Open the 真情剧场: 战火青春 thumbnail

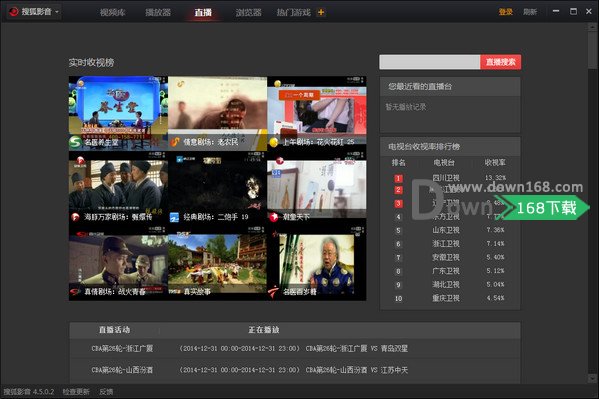click(x=118, y=264)
